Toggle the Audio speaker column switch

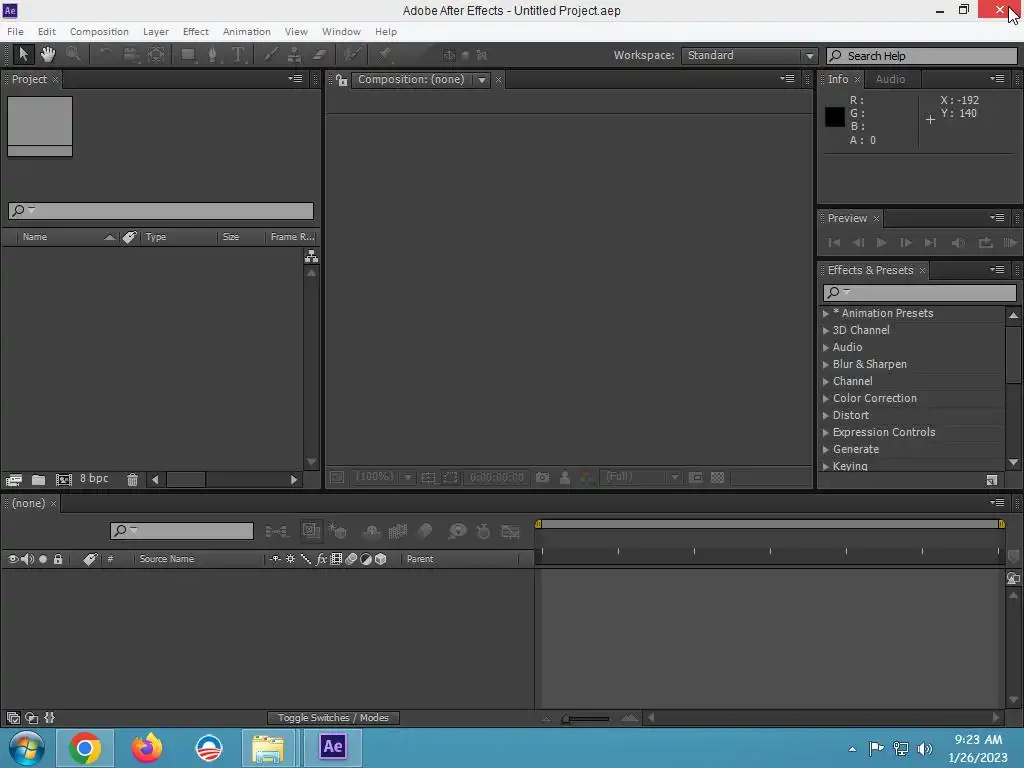coord(27,559)
